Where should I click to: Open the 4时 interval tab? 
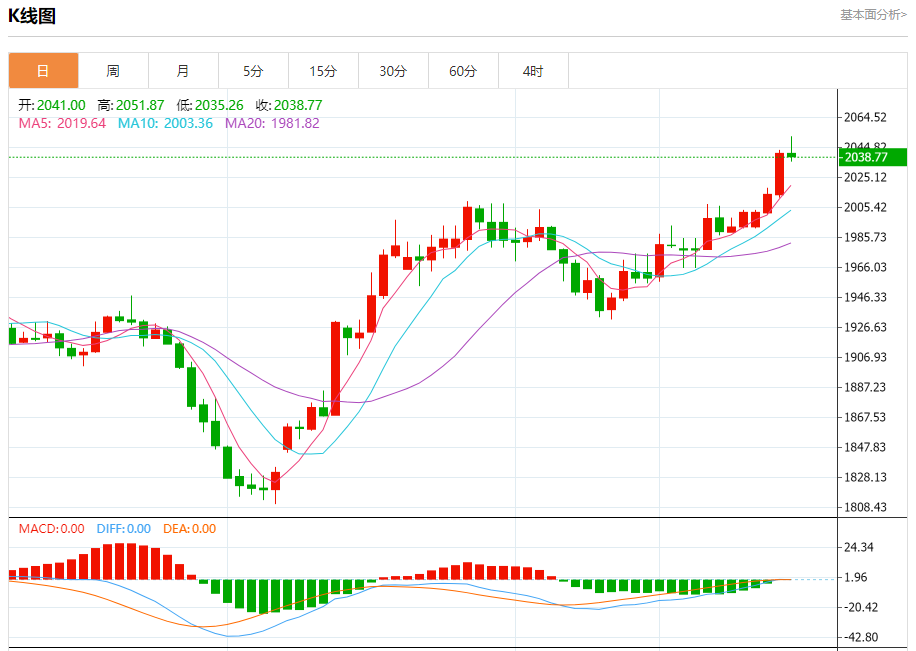(x=533, y=71)
